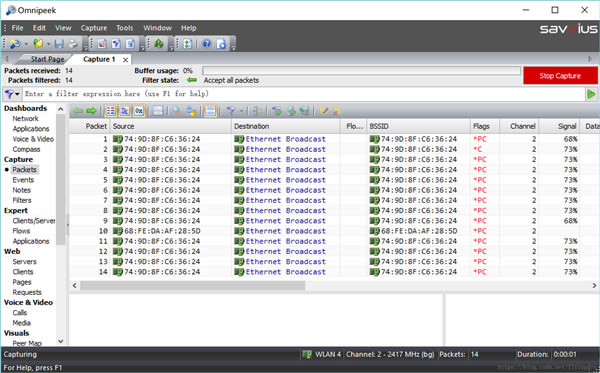600x373 pixels.
Task: Open the filter funnel dropdown beside expression box
Action: pyautogui.click(x=12, y=94)
